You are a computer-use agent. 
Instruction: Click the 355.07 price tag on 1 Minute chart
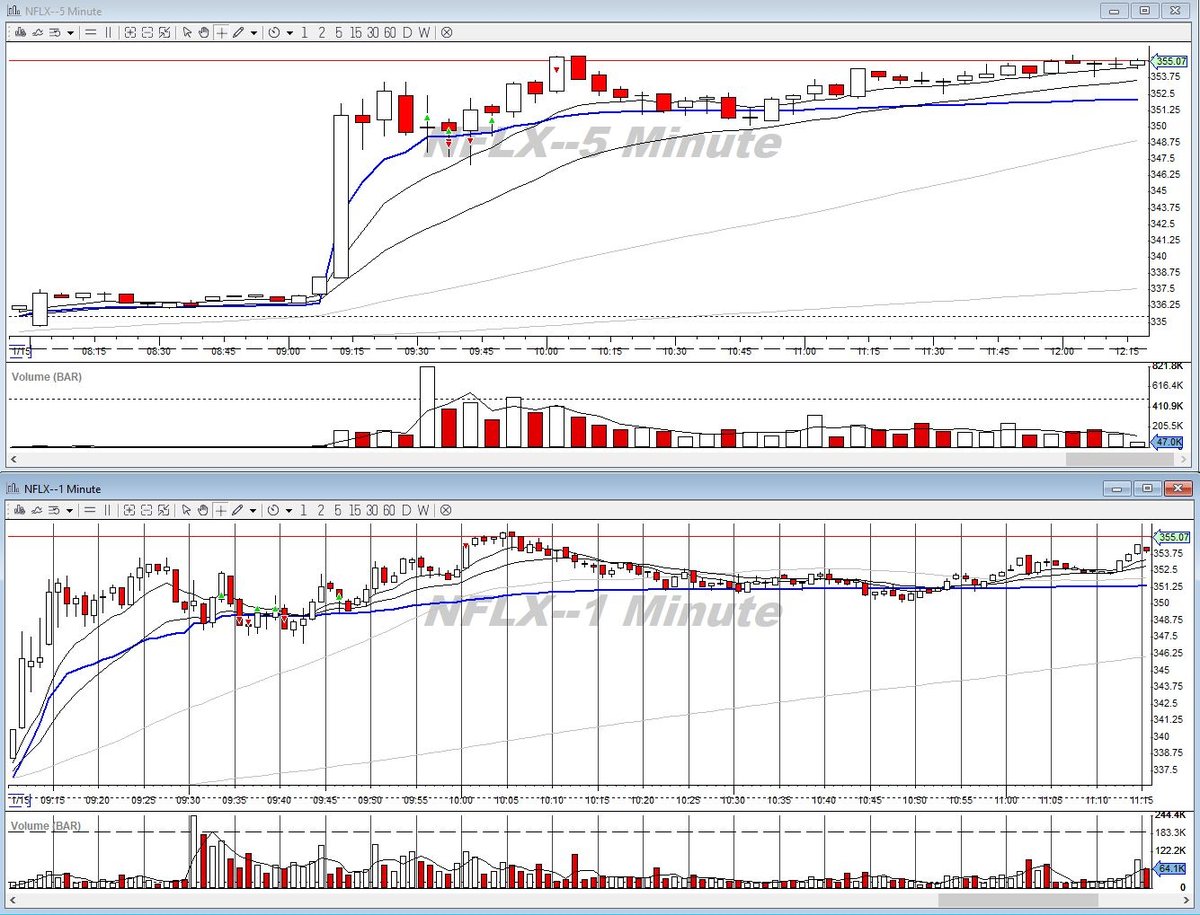click(1169, 537)
